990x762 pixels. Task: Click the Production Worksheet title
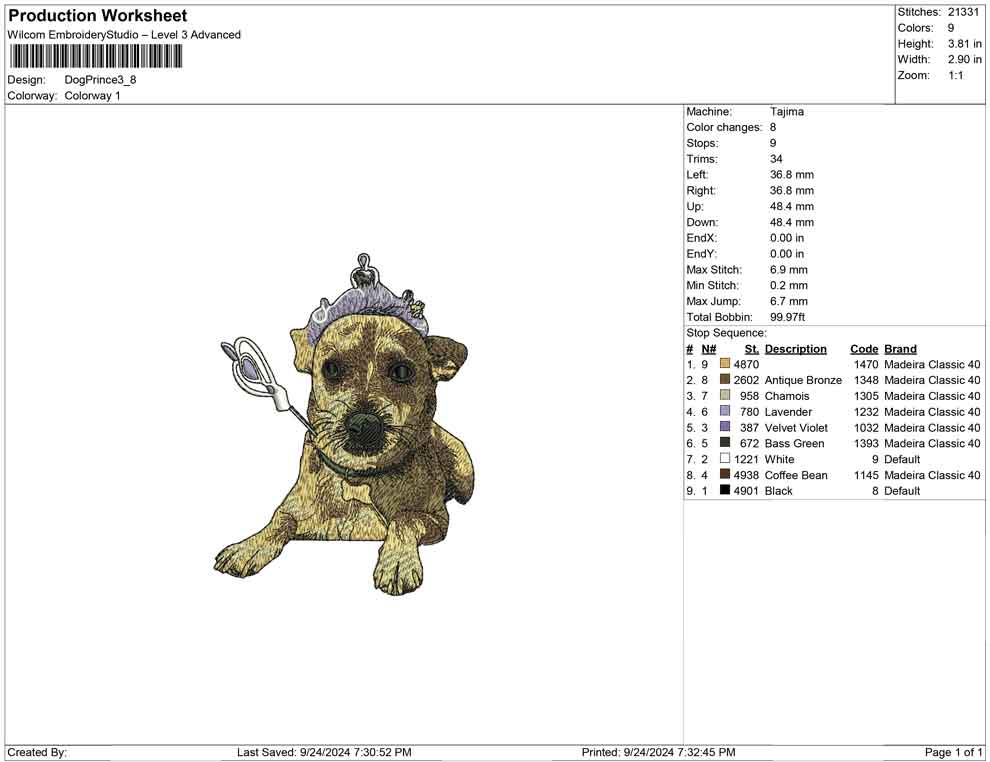[x=98, y=16]
